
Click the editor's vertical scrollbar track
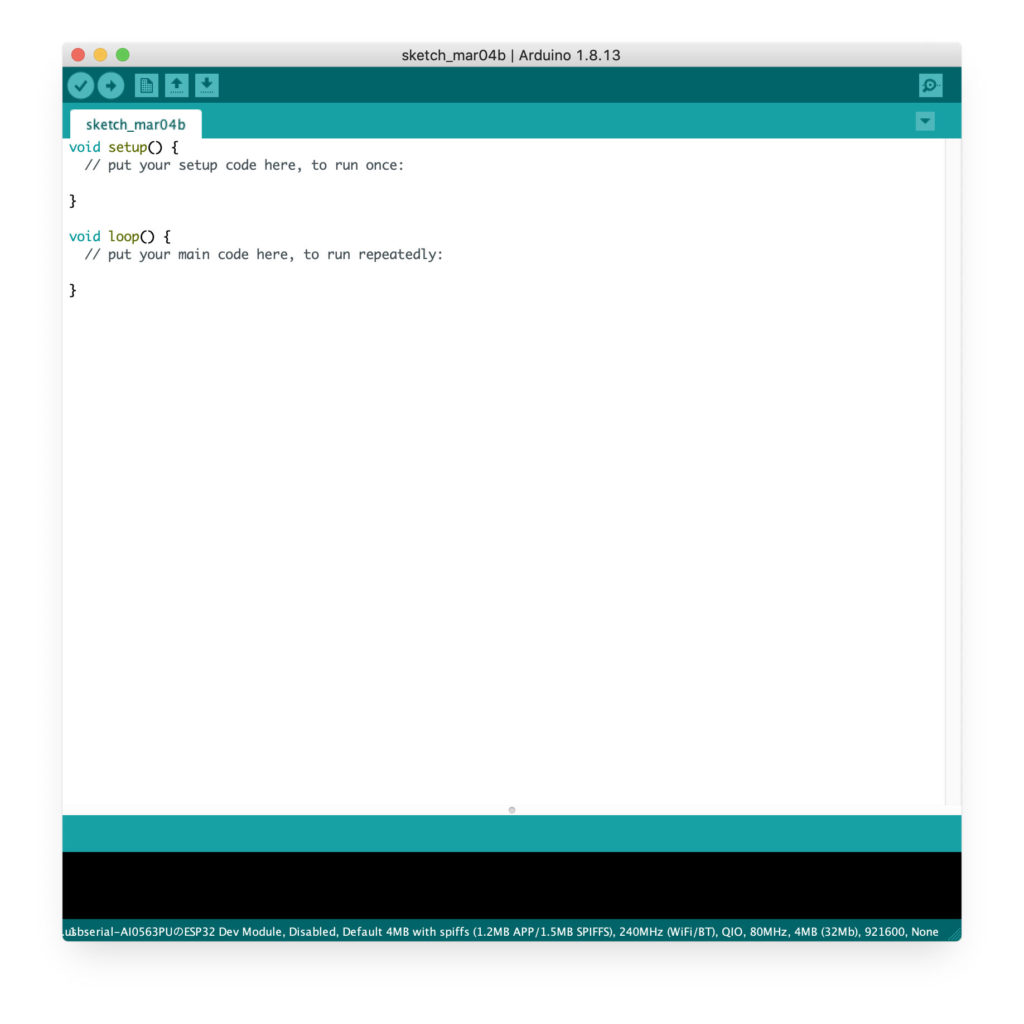click(x=952, y=470)
